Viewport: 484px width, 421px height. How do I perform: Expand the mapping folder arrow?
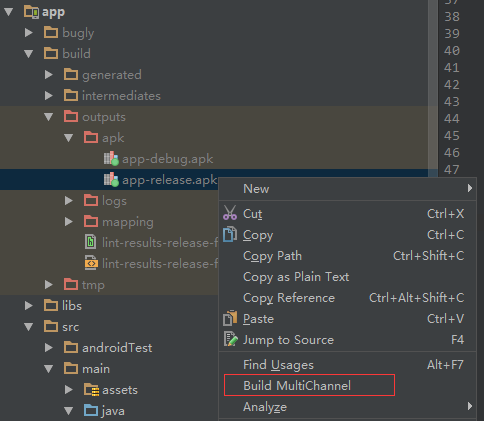[x=69, y=221]
